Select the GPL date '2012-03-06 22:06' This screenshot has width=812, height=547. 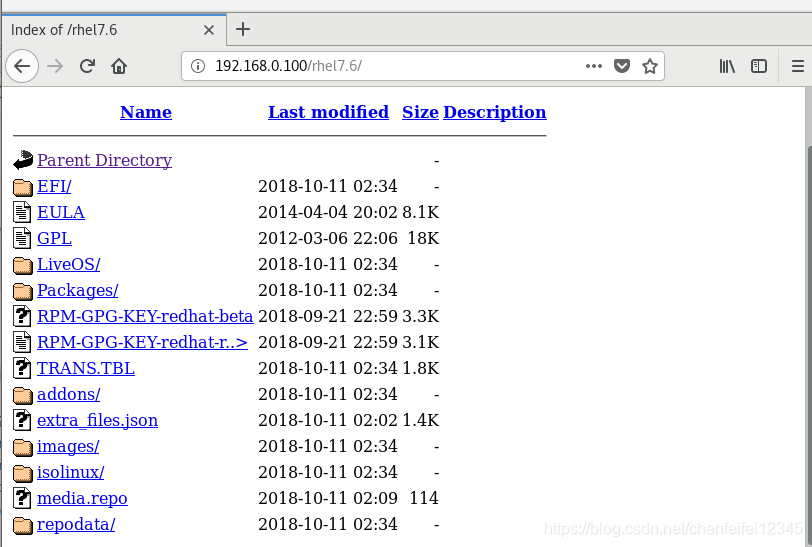[328, 238]
